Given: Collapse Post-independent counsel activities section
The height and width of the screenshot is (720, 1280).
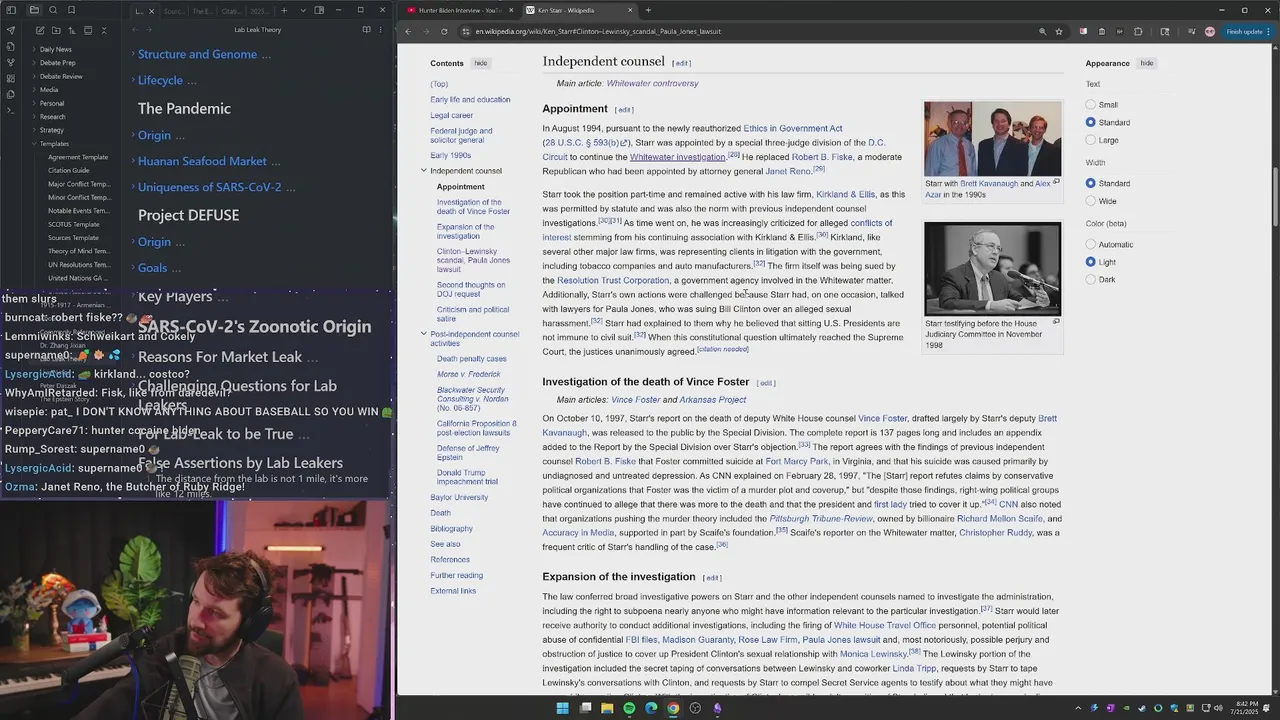Looking at the screenshot, I should click(424, 334).
